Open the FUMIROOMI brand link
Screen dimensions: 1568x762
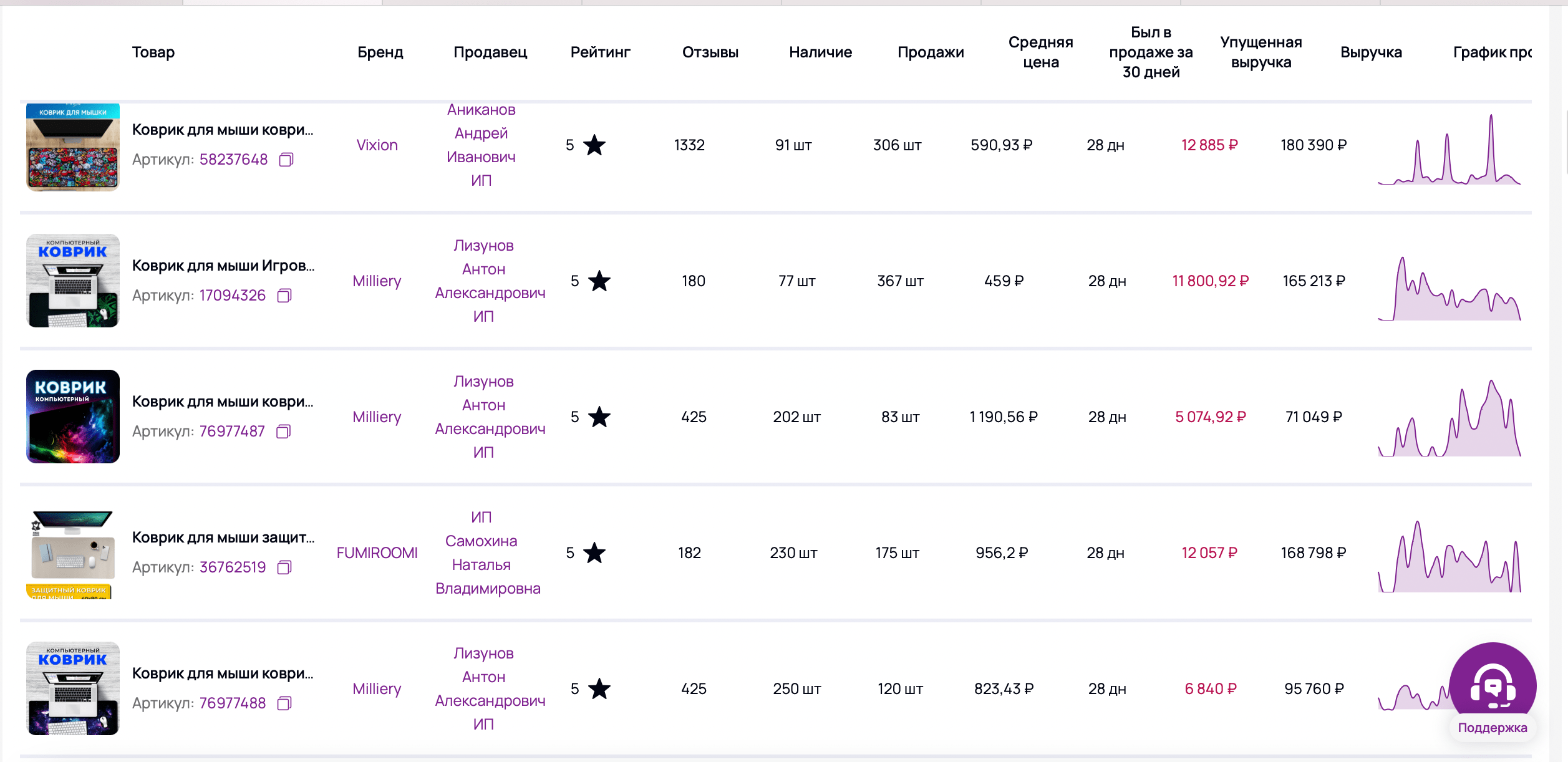pyautogui.click(x=377, y=553)
